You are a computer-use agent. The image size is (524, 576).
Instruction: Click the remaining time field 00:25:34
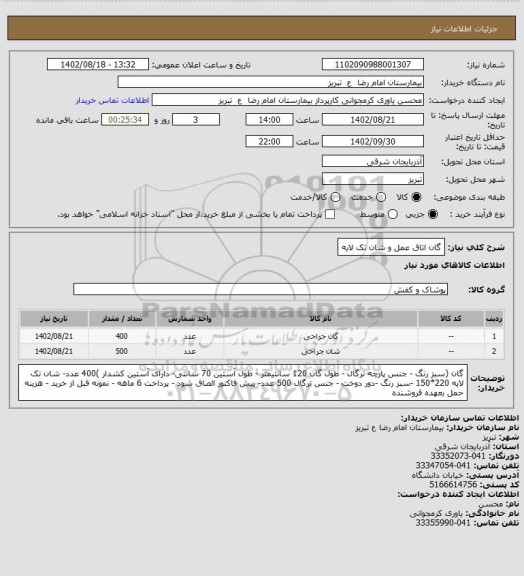coord(125,120)
